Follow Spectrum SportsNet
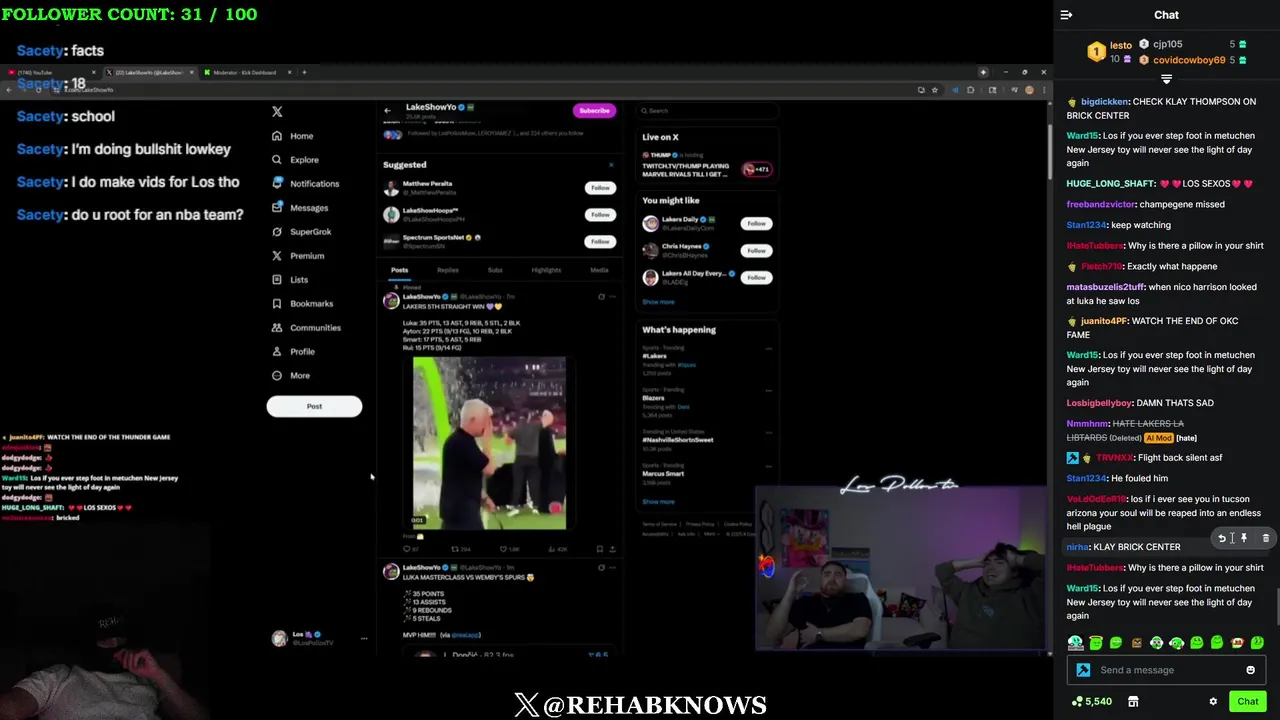1280x720 pixels. (600, 241)
